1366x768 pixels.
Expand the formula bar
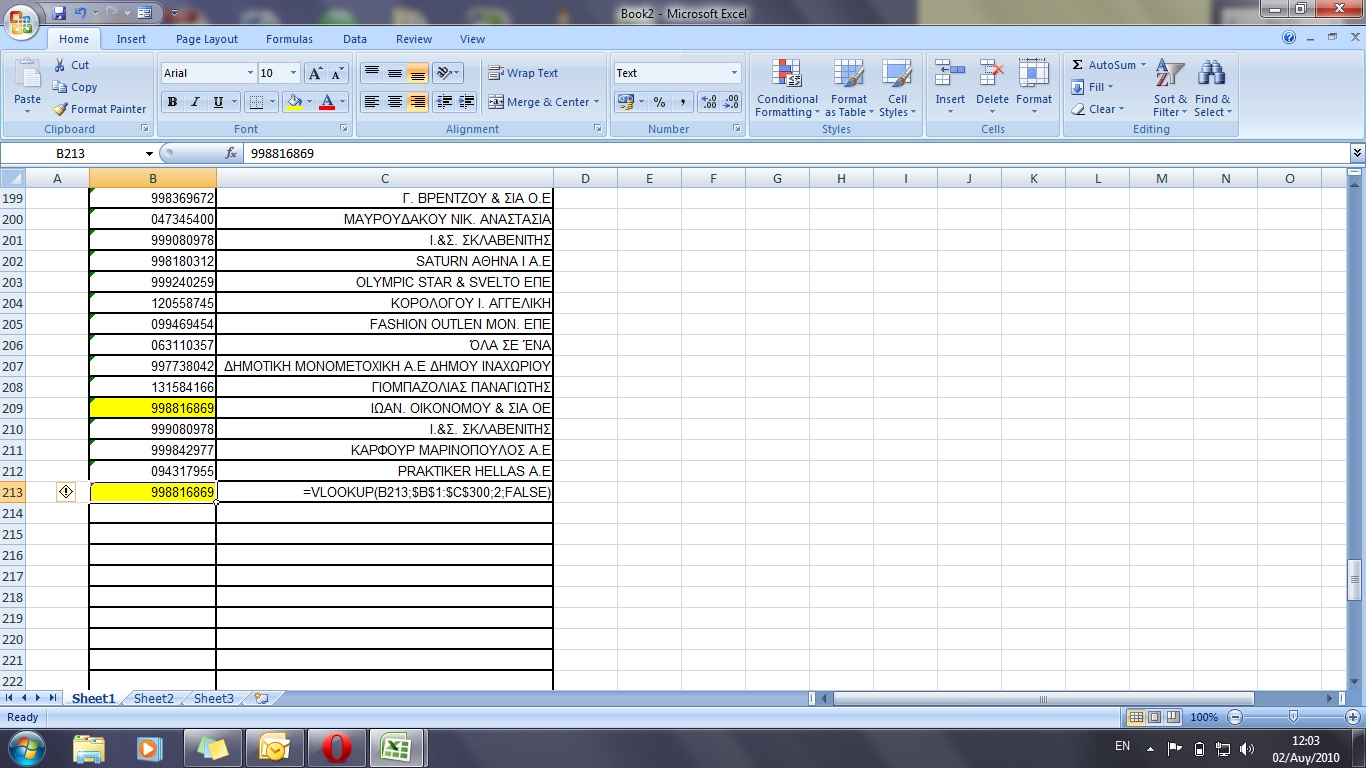coord(1357,154)
